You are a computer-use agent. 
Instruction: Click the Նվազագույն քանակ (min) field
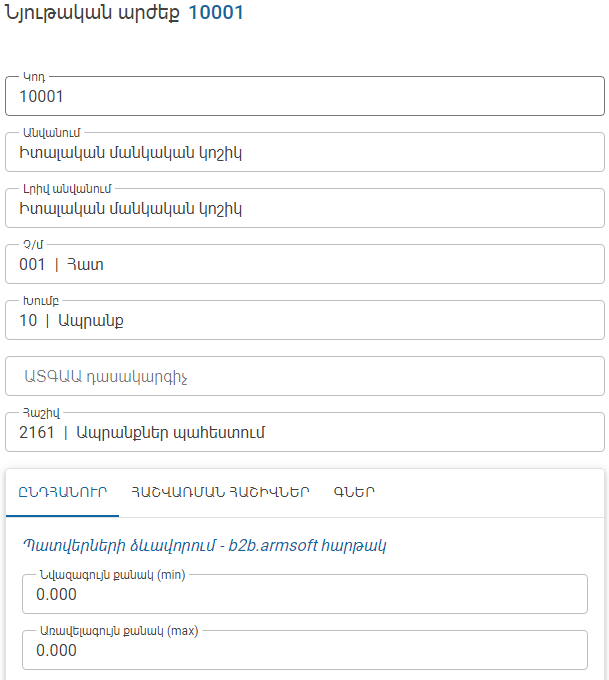(x=304, y=594)
